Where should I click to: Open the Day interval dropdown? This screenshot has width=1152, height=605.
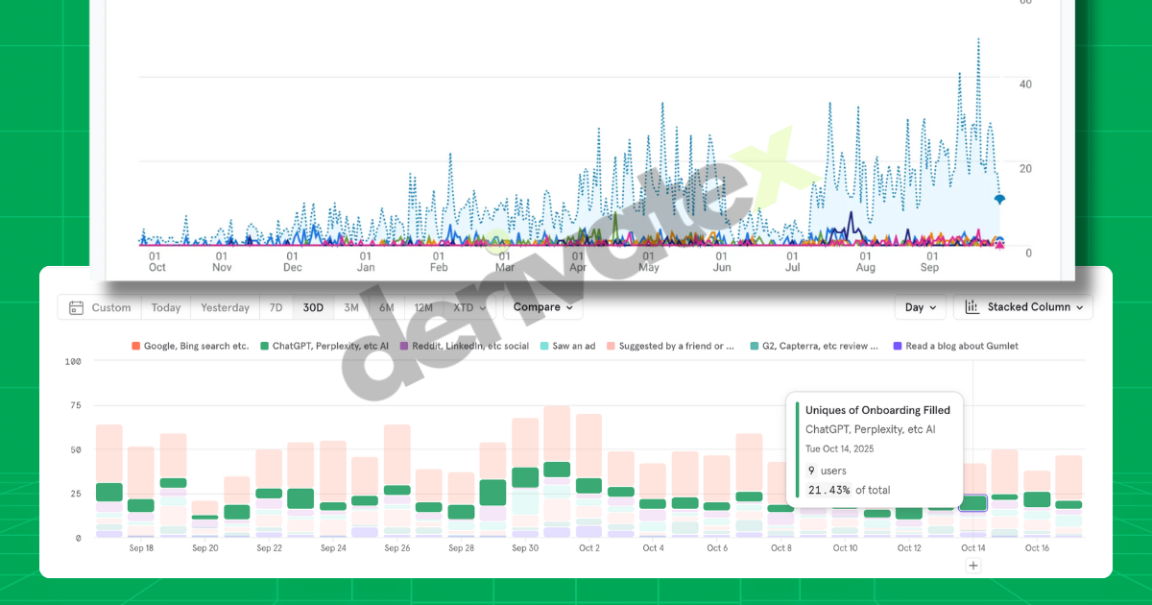click(x=918, y=307)
